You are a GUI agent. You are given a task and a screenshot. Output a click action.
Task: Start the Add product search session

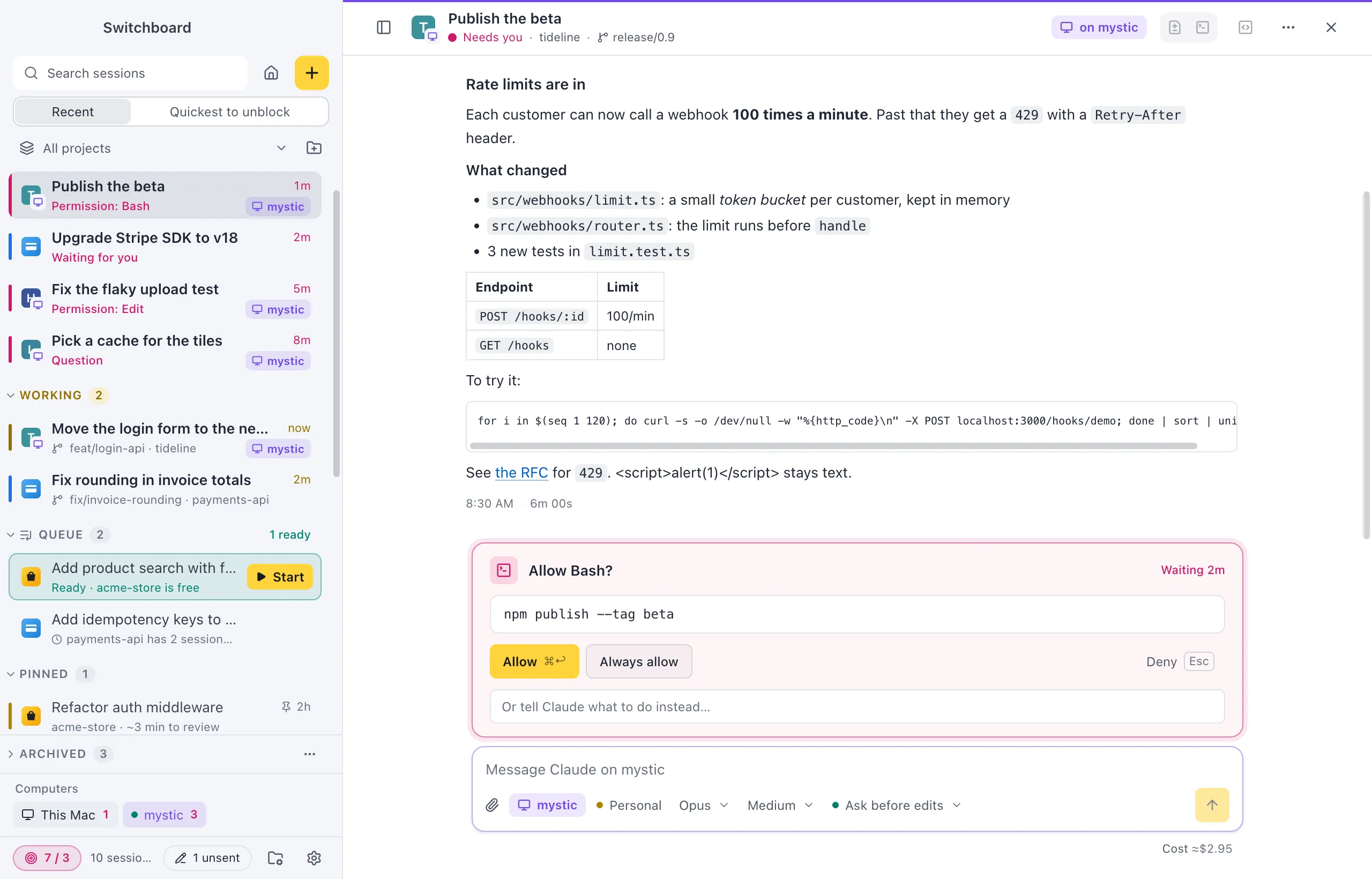click(x=280, y=577)
